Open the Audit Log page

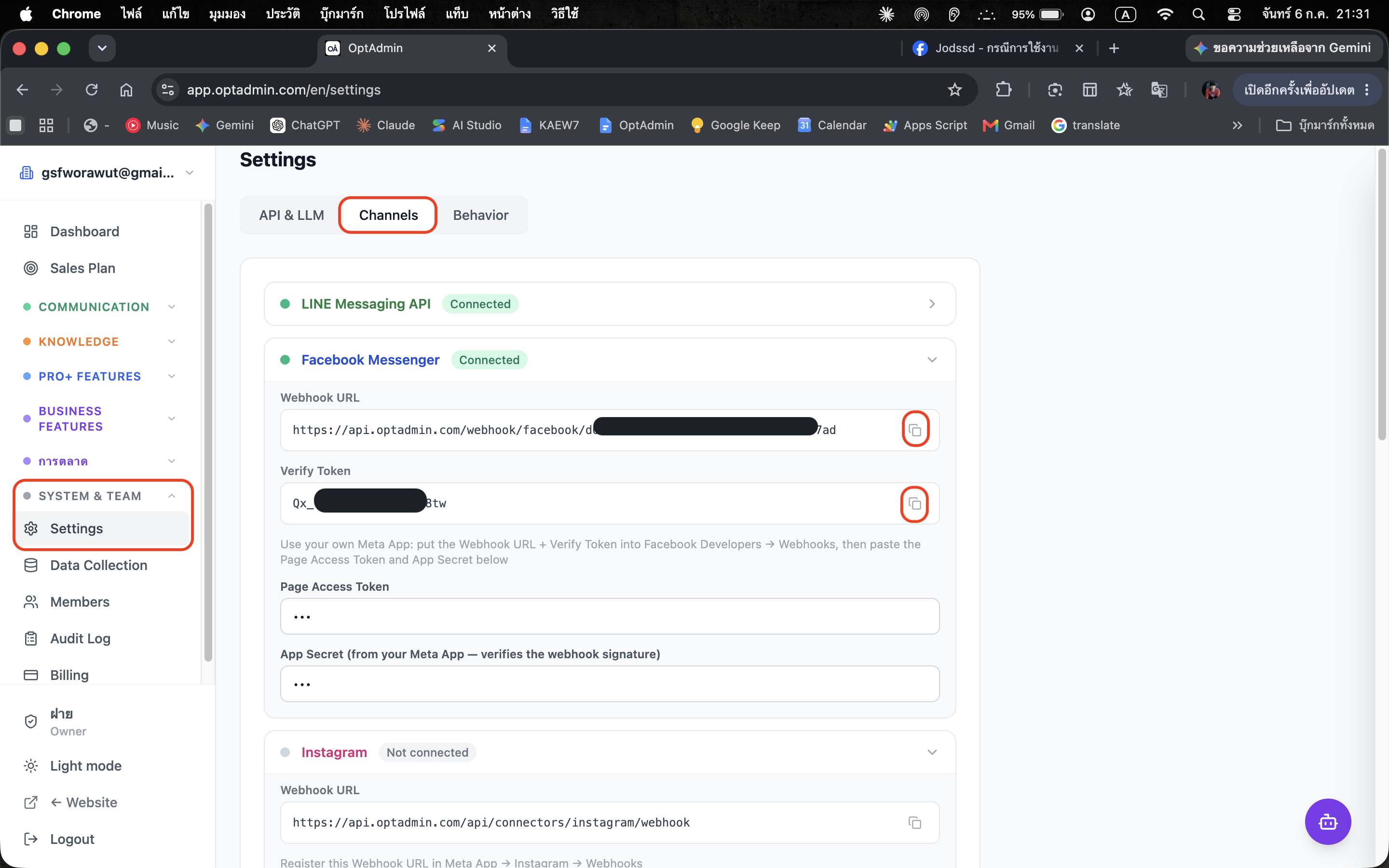(x=80, y=638)
